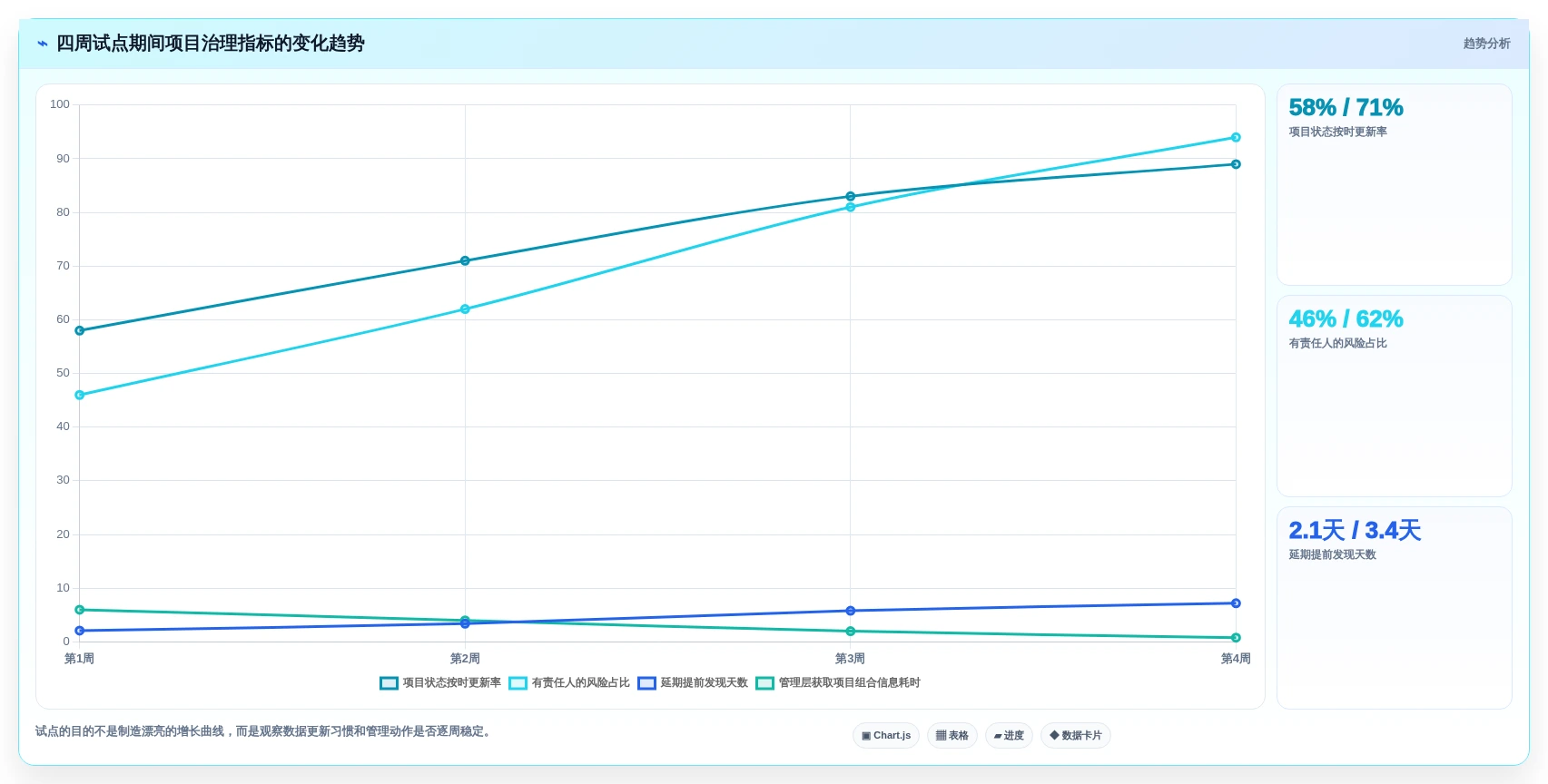Click the lightning icon beside the title
Viewport: 1548px width, 784px height.
coord(42,44)
